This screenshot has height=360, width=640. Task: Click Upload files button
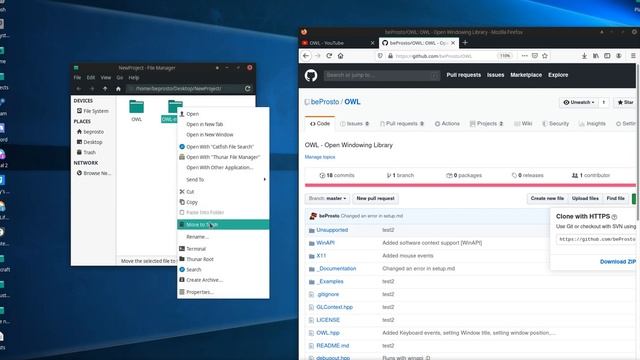585,198
